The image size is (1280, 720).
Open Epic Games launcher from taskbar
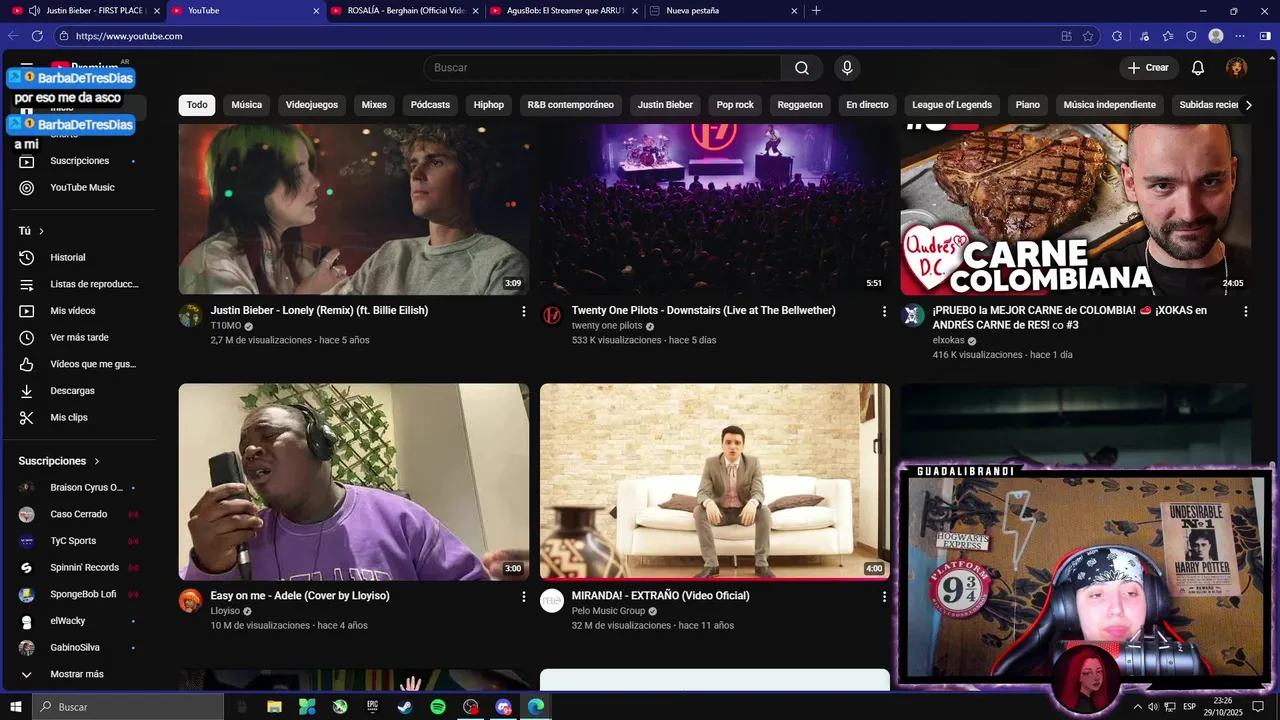pos(372,707)
